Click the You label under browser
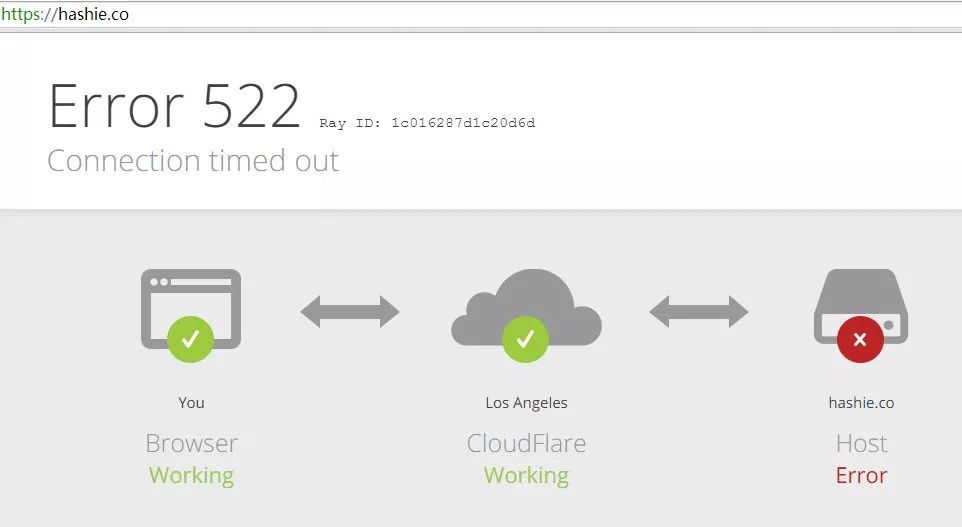The width and height of the screenshot is (962, 527). pos(191,402)
